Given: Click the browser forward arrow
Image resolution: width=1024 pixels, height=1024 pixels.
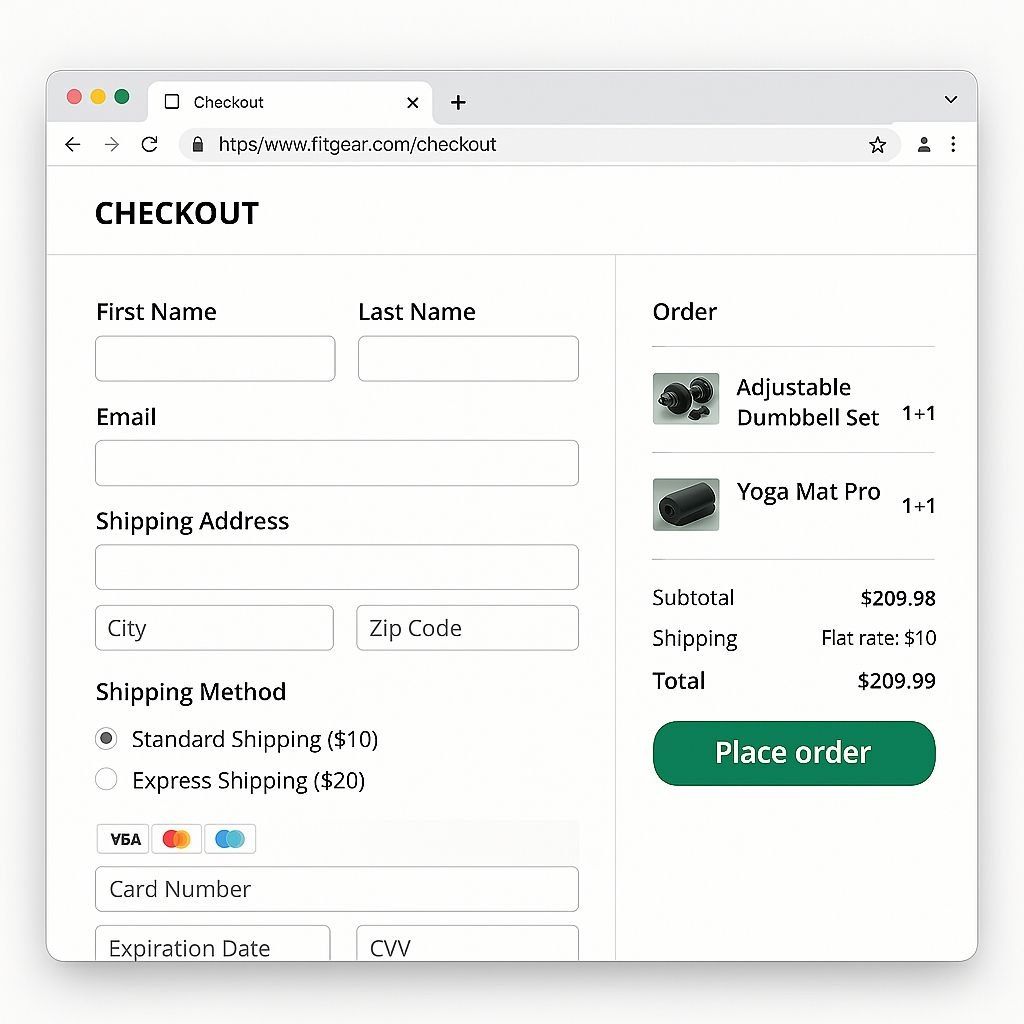Looking at the screenshot, I should point(112,145).
